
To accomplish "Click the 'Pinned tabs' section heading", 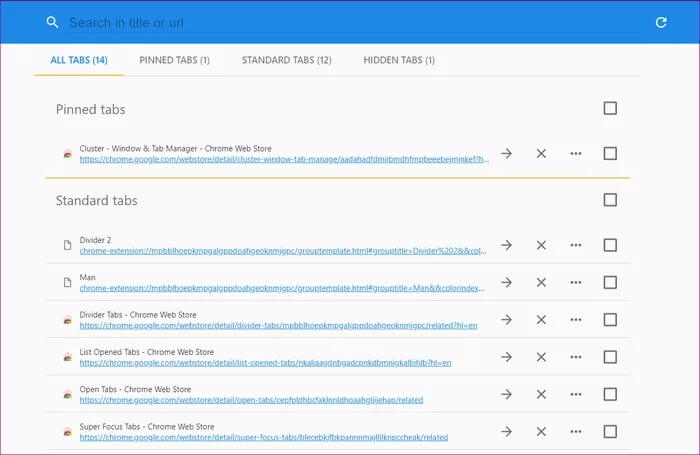I will pos(91,109).
